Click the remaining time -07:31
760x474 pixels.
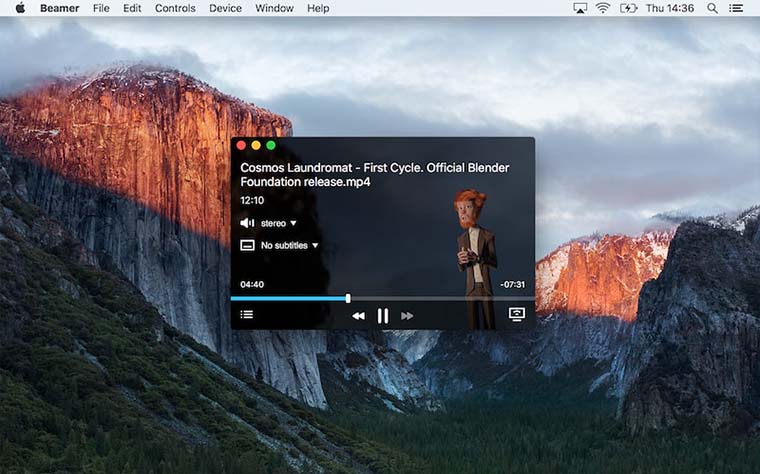[x=512, y=284]
